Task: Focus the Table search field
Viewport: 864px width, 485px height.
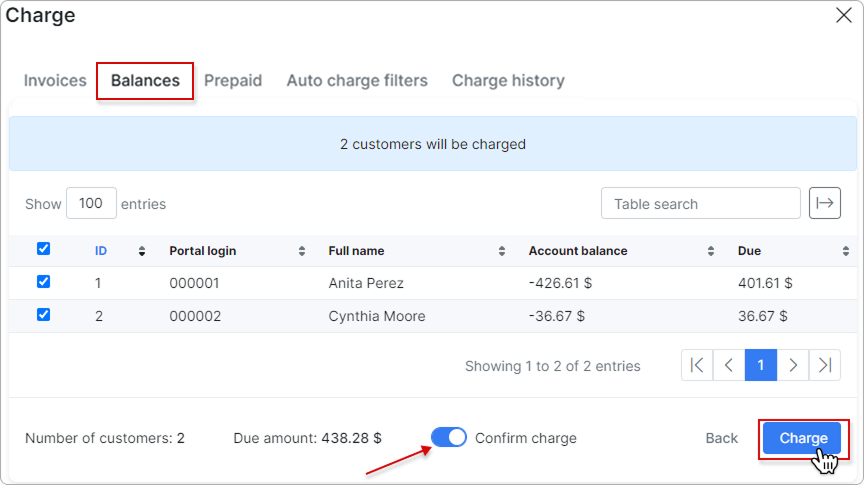Action: pos(700,203)
